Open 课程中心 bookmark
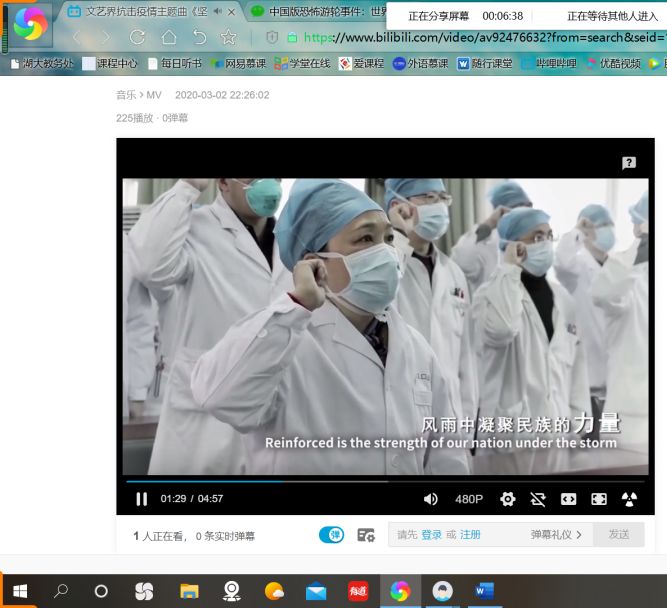This screenshot has height=608, width=667. pos(110,63)
